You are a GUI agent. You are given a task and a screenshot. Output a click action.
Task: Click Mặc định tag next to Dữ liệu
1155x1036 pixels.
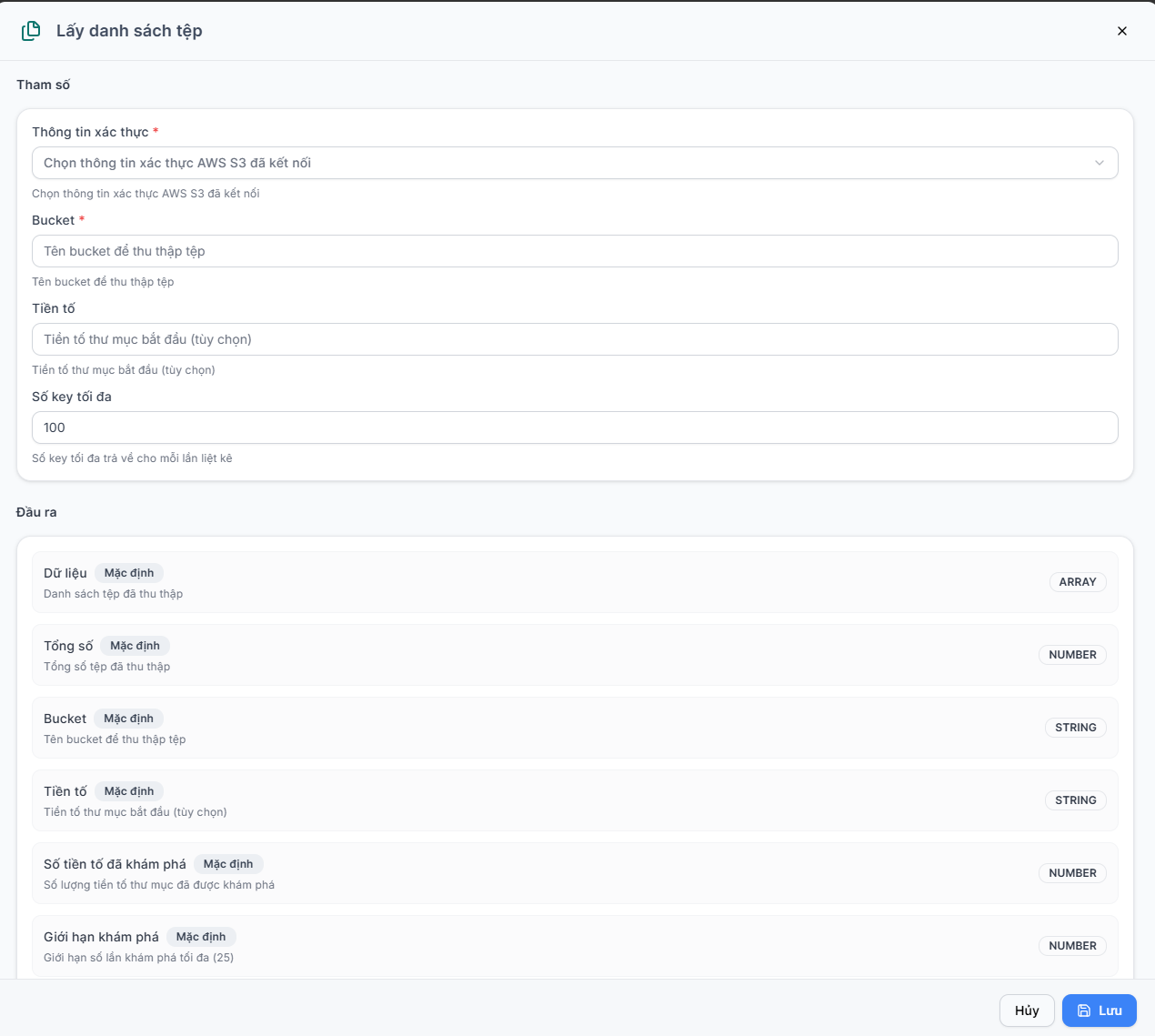pyautogui.click(x=129, y=573)
